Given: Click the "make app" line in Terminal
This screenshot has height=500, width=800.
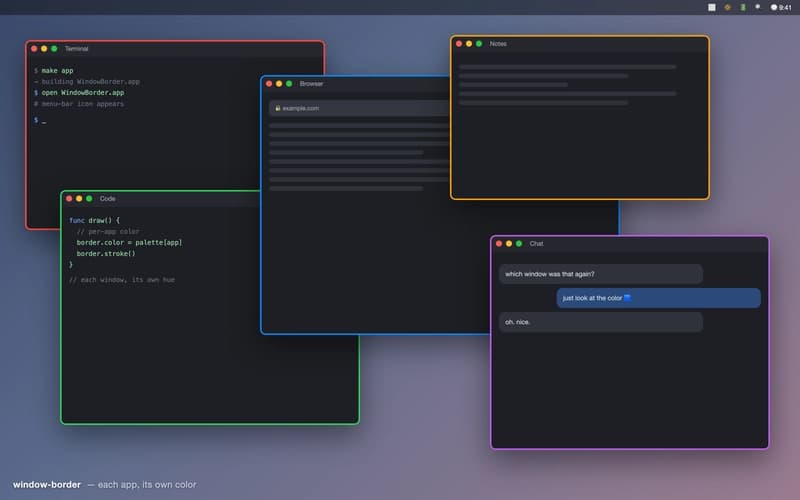Looking at the screenshot, I should tap(54, 70).
